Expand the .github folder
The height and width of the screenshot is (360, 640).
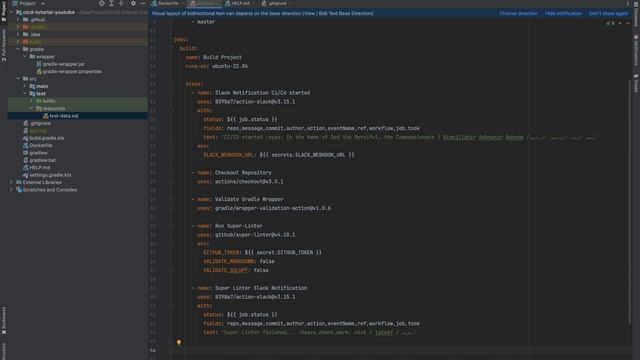pos(18,20)
